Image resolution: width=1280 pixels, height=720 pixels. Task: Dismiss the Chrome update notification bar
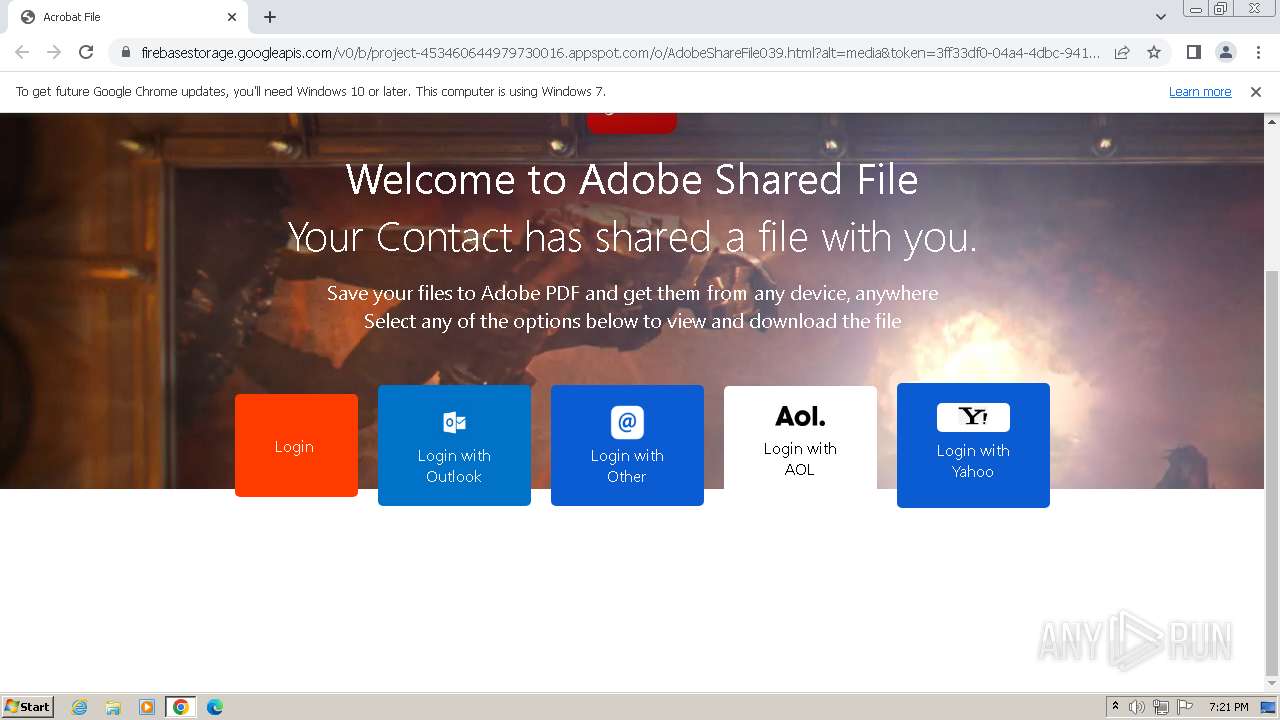[x=1256, y=92]
